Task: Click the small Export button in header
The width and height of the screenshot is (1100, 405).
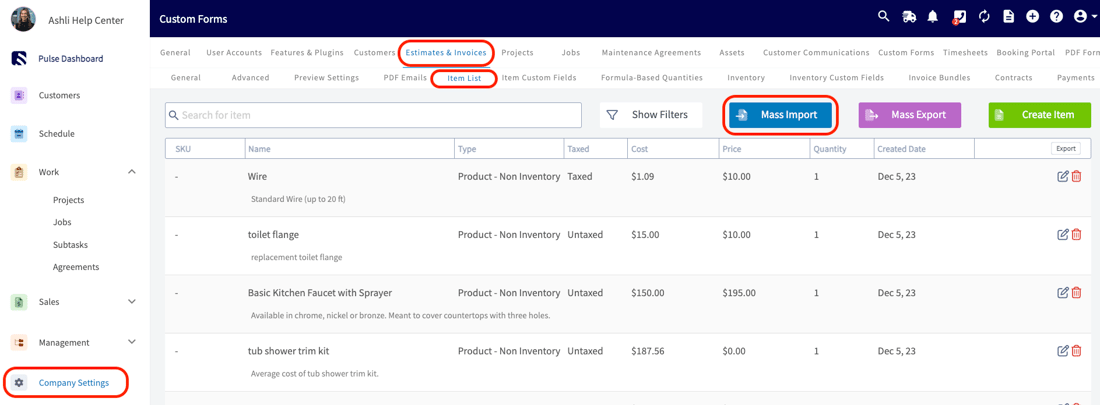Action: coord(1065,149)
